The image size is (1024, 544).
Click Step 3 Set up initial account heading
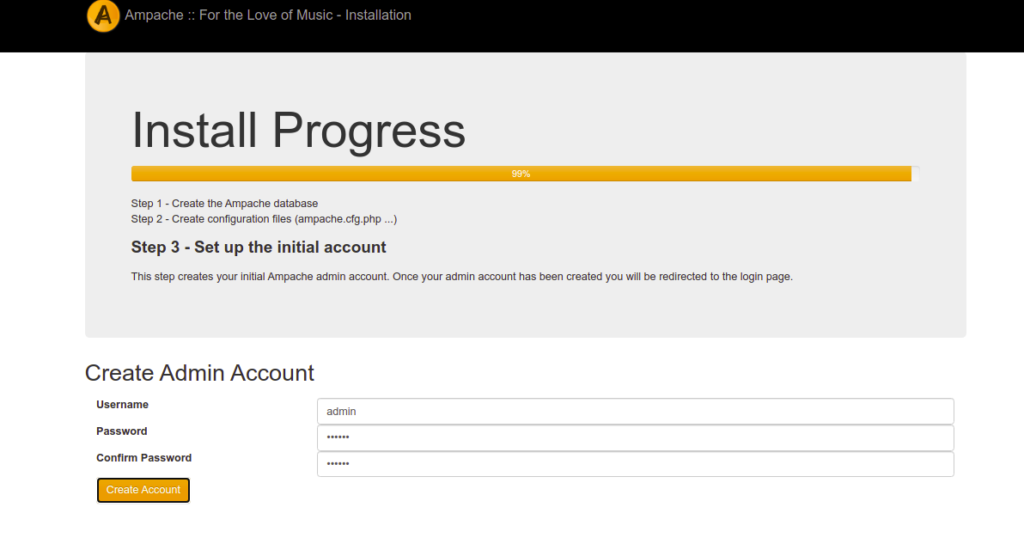tap(259, 247)
